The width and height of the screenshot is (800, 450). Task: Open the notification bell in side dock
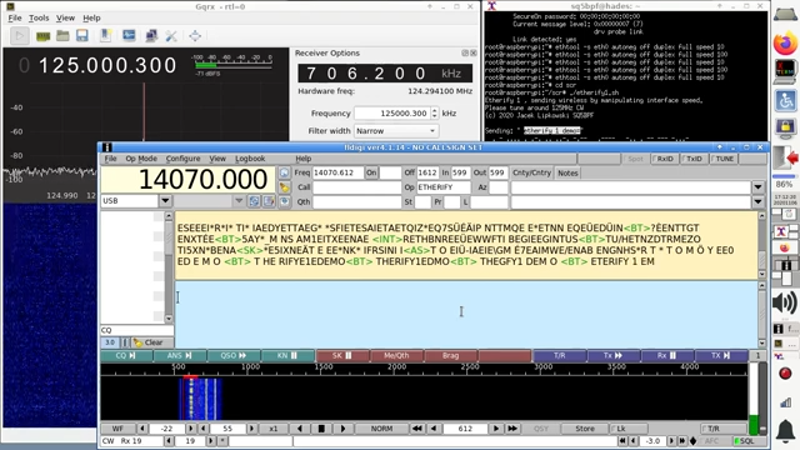(x=785, y=431)
